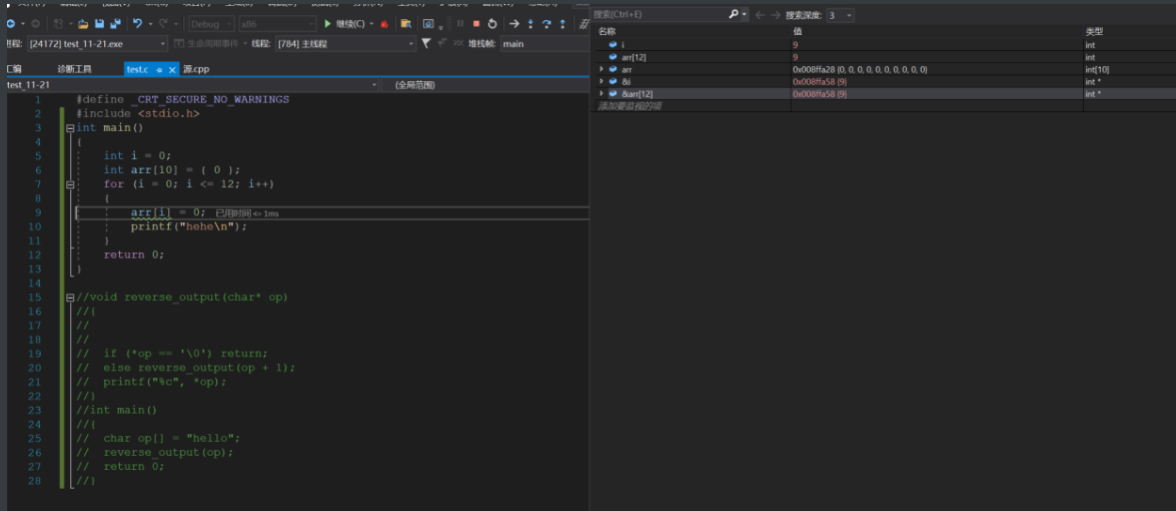The image size is (1176, 511).
Task: Open the test_11-21 project scope dropdown
Action: 192,85
